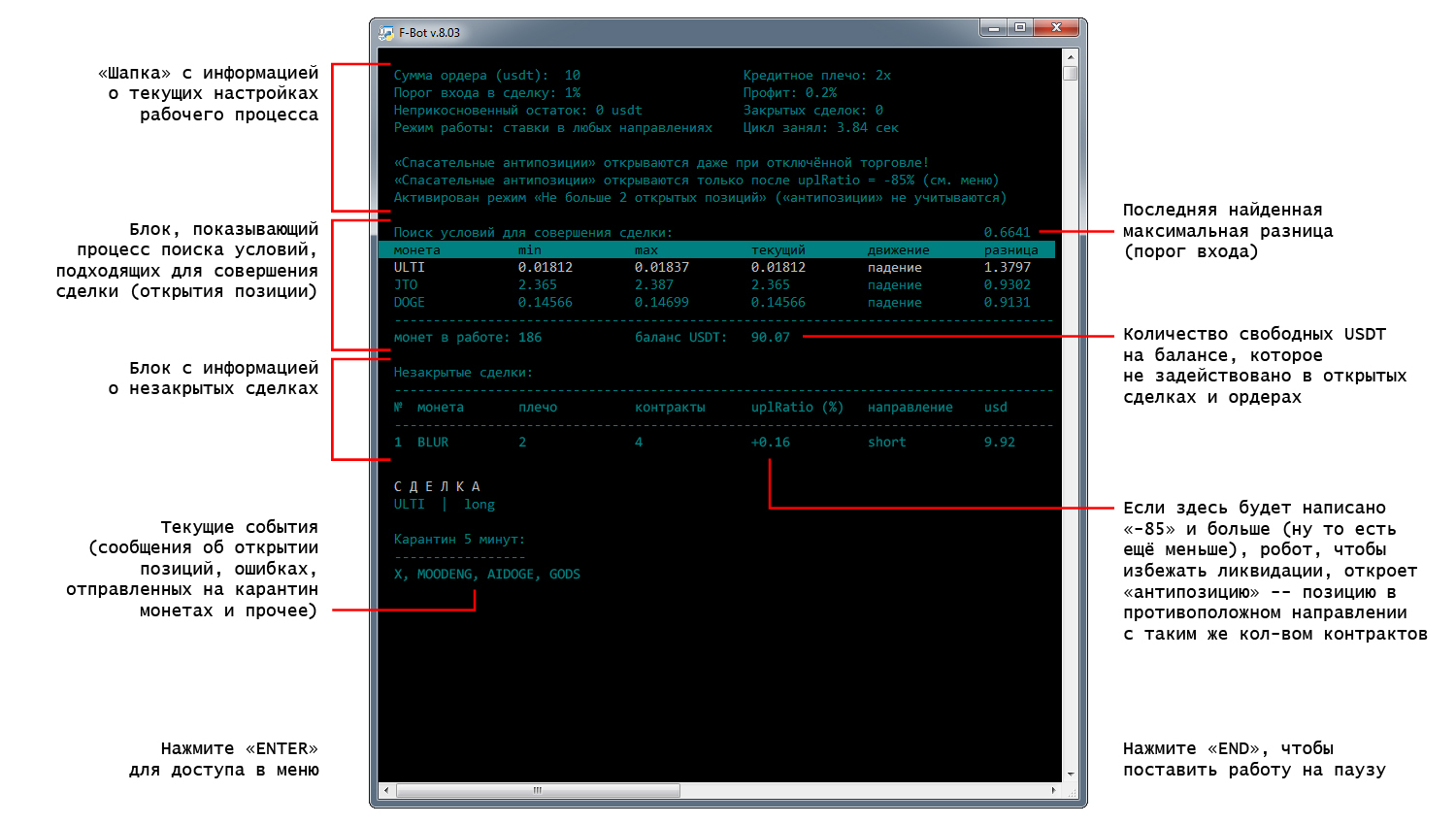
Task: Click the 'контракты' column header
Action: (670, 408)
